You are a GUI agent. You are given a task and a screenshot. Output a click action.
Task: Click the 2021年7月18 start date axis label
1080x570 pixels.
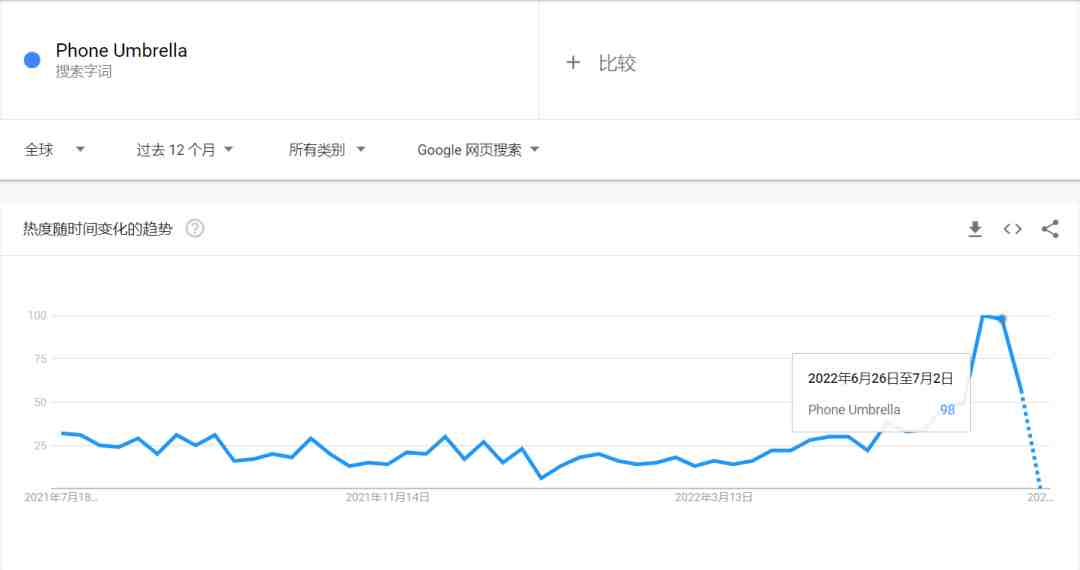click(x=61, y=497)
